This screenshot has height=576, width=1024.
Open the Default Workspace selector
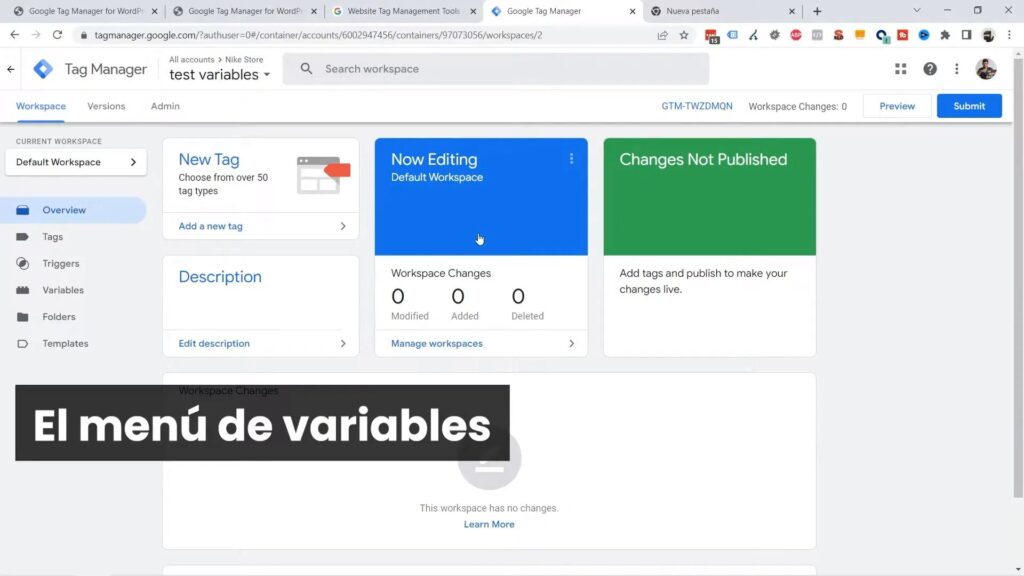click(x=76, y=162)
